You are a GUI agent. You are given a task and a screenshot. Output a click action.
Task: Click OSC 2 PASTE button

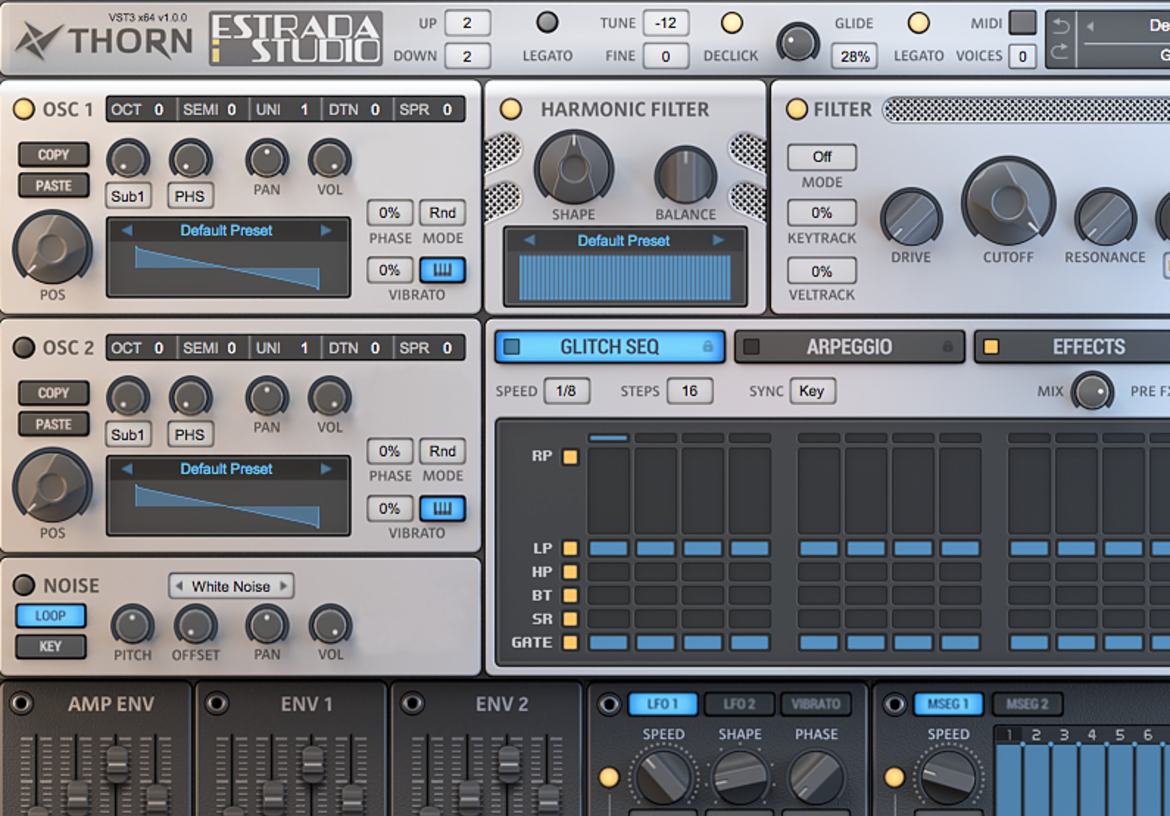click(x=54, y=424)
